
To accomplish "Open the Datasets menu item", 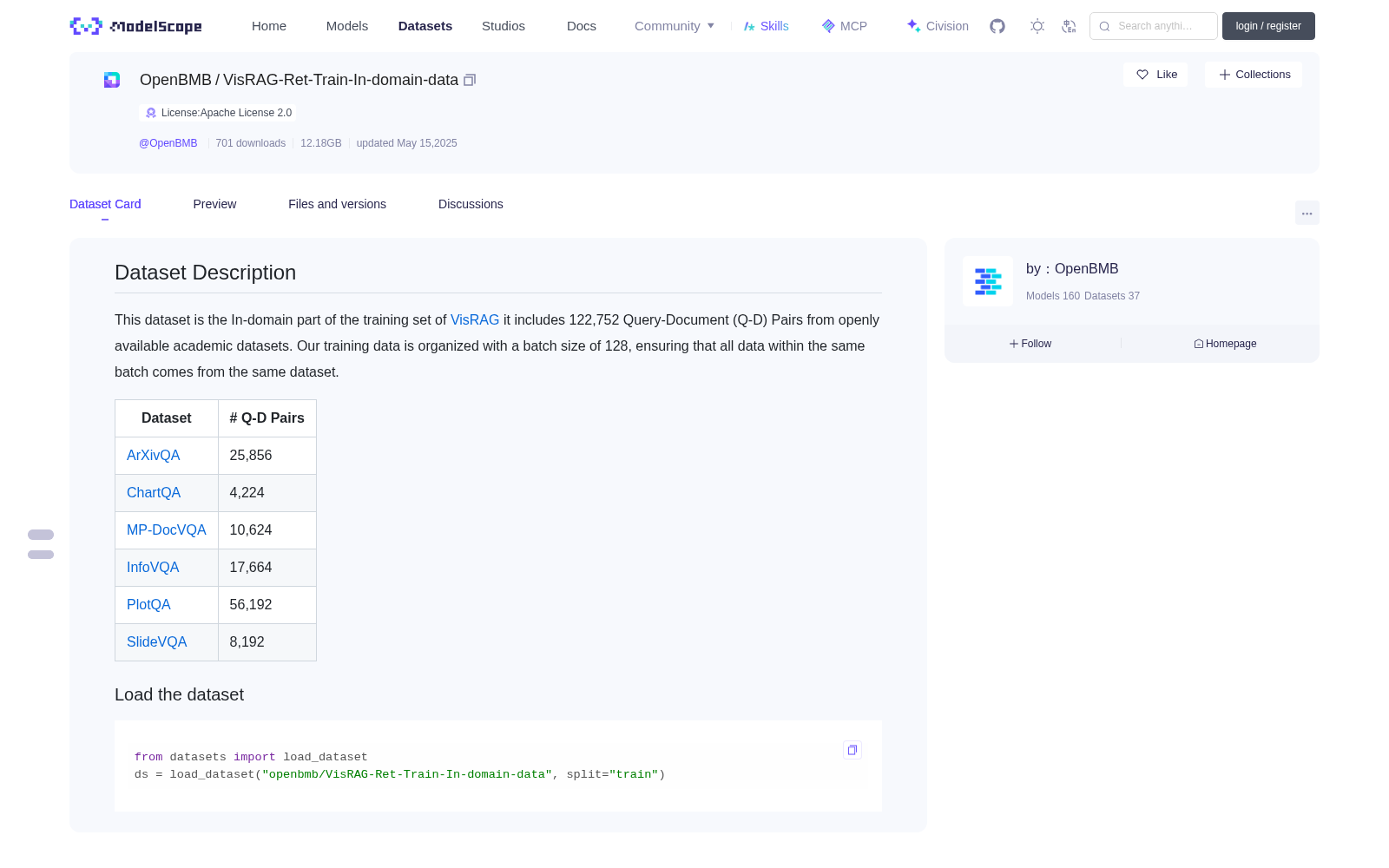I will click(425, 26).
